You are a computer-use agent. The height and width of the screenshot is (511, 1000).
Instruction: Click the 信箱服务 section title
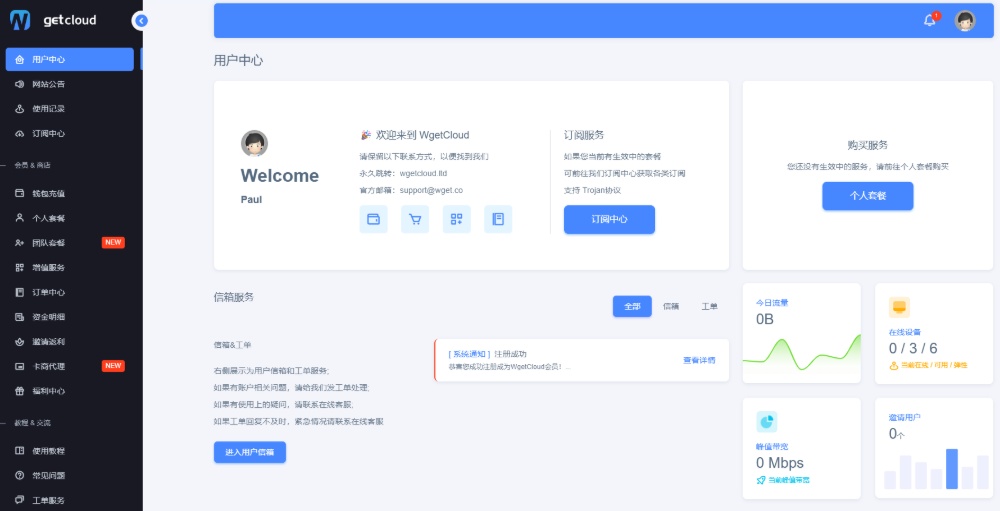(x=234, y=297)
